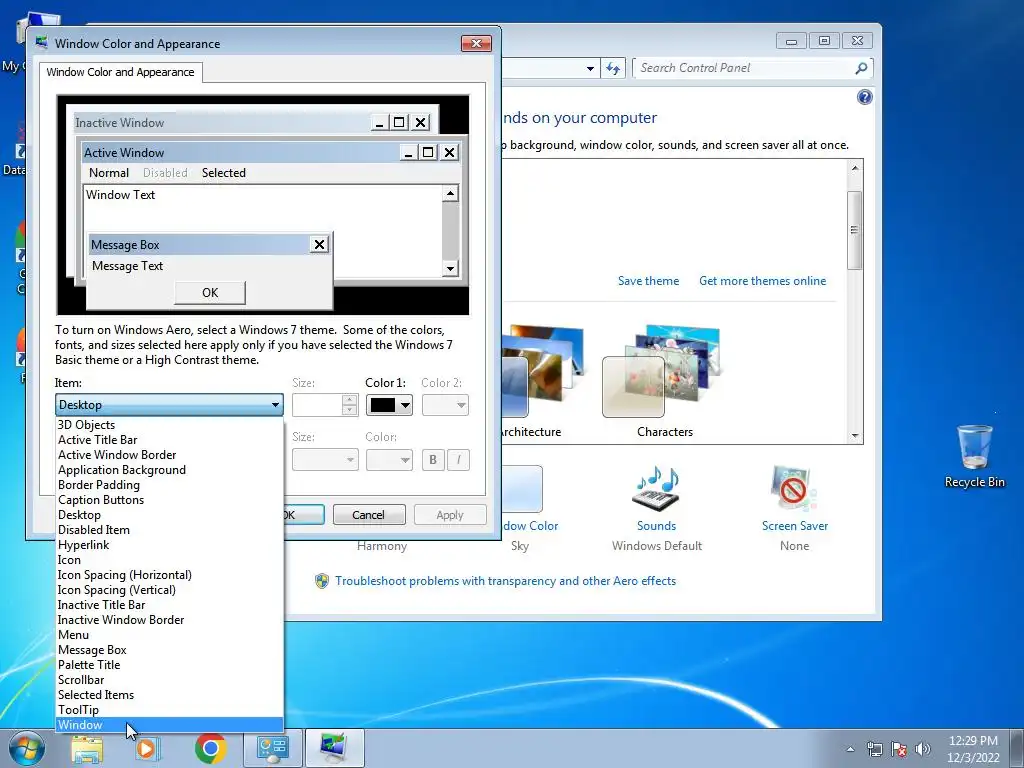Image resolution: width=1024 pixels, height=768 pixels.
Task: Click the themes list scrollbar thumb
Action: click(x=854, y=230)
